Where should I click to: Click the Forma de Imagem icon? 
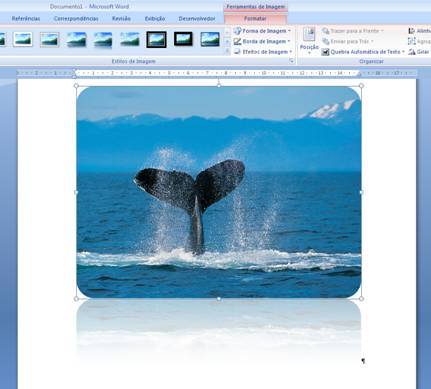pos(237,31)
